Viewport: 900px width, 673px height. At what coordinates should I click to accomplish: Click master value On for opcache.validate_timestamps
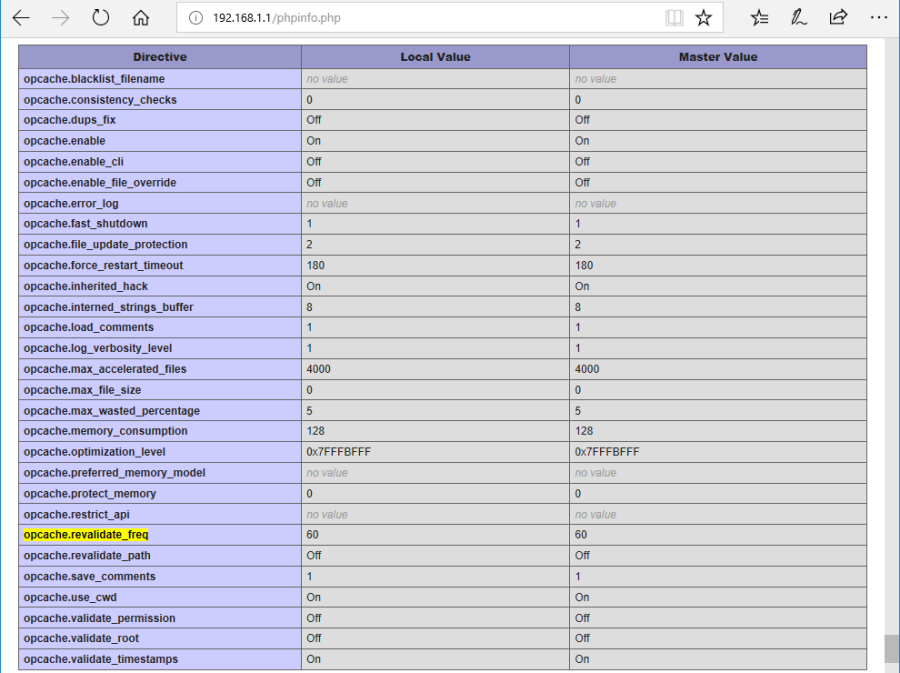click(x=582, y=659)
